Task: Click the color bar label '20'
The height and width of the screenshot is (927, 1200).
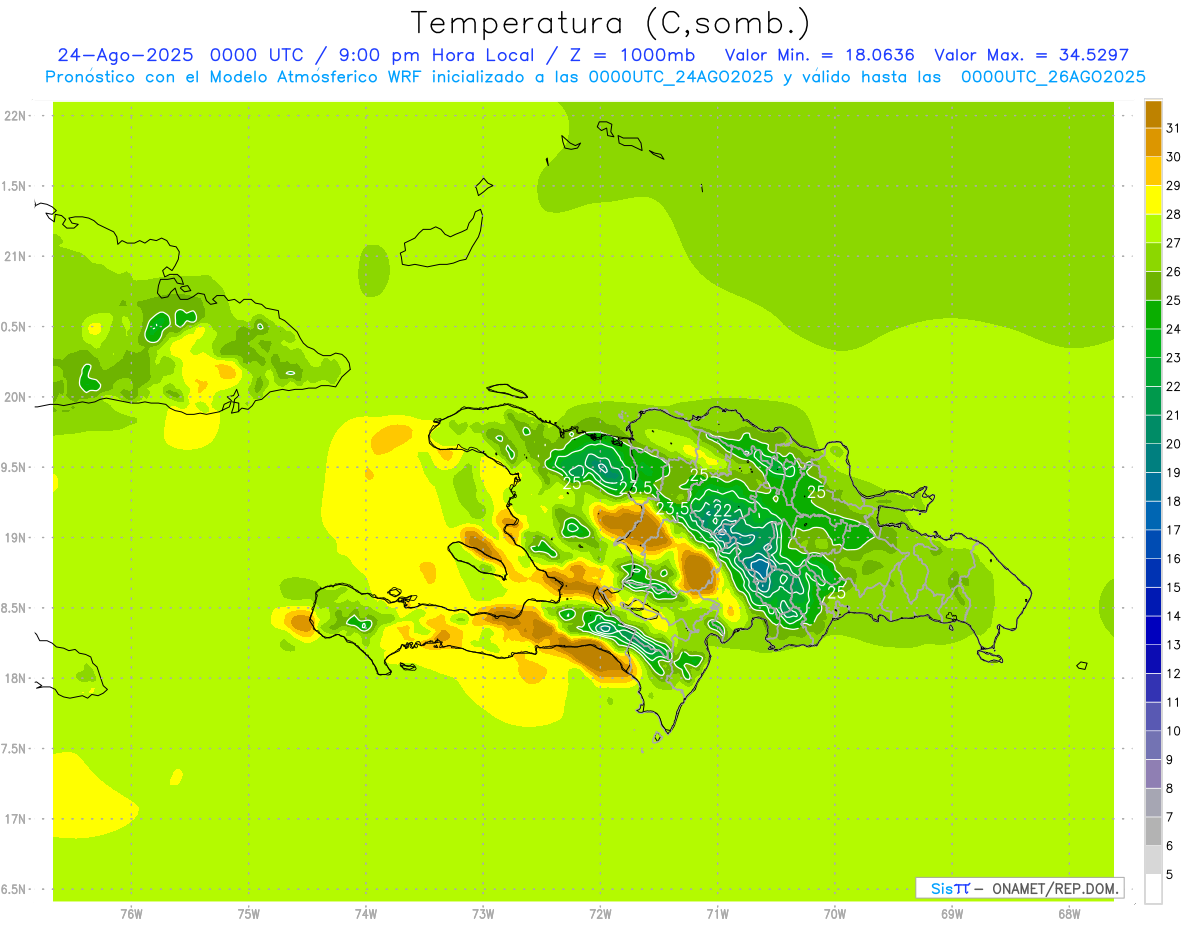Action: click(1173, 444)
